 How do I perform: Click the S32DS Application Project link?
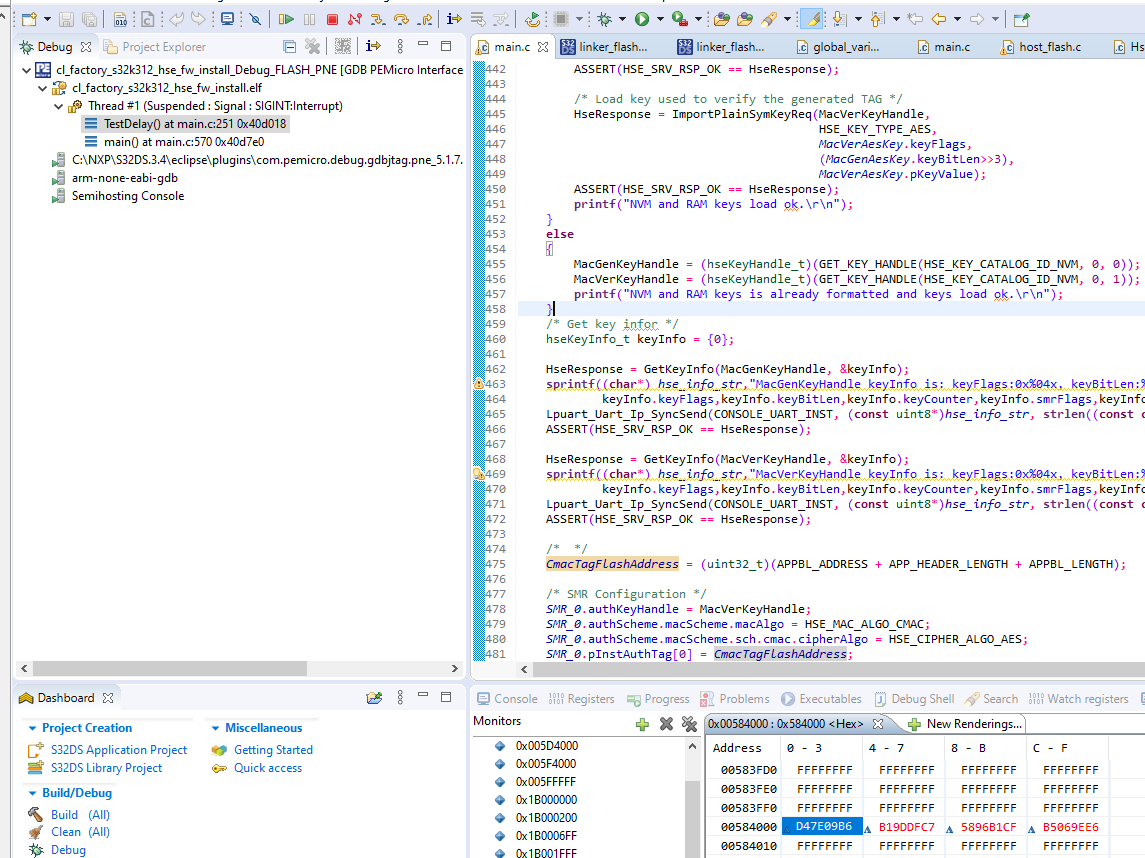click(x=119, y=750)
